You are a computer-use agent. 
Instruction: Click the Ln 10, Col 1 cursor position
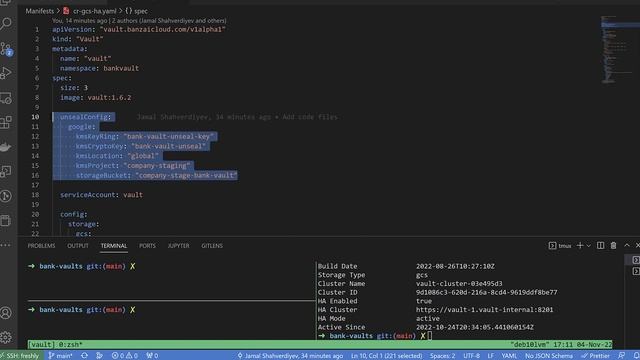387,356
